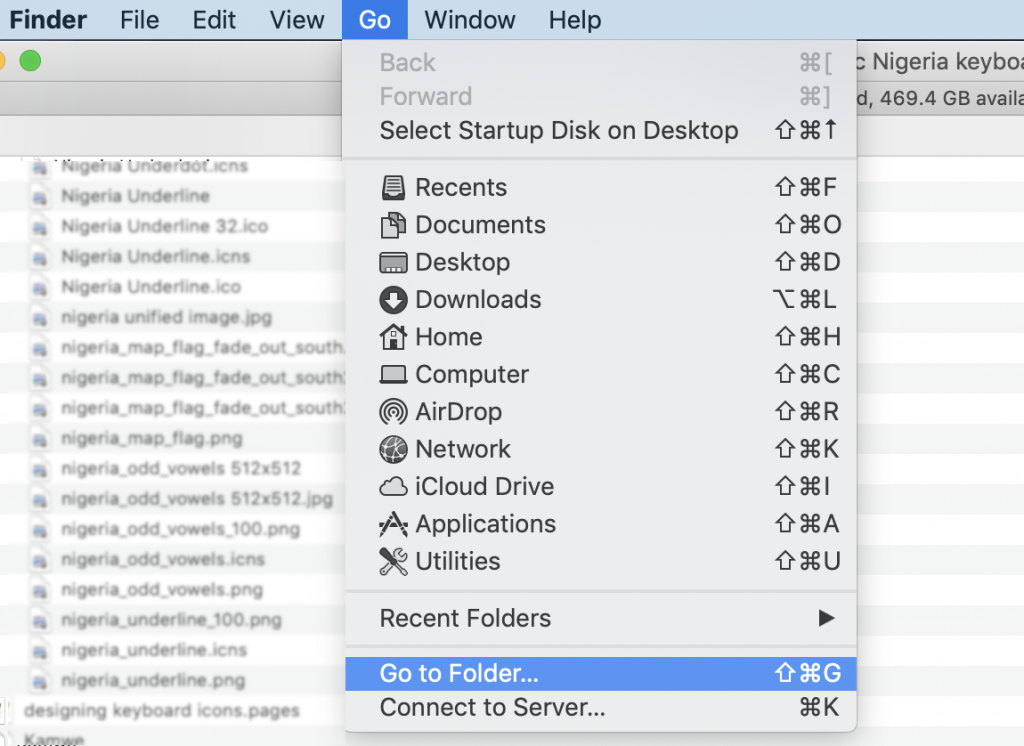Click the Recents icon in Go menu
Image resolution: width=1024 pixels, height=746 pixels.
(x=393, y=187)
